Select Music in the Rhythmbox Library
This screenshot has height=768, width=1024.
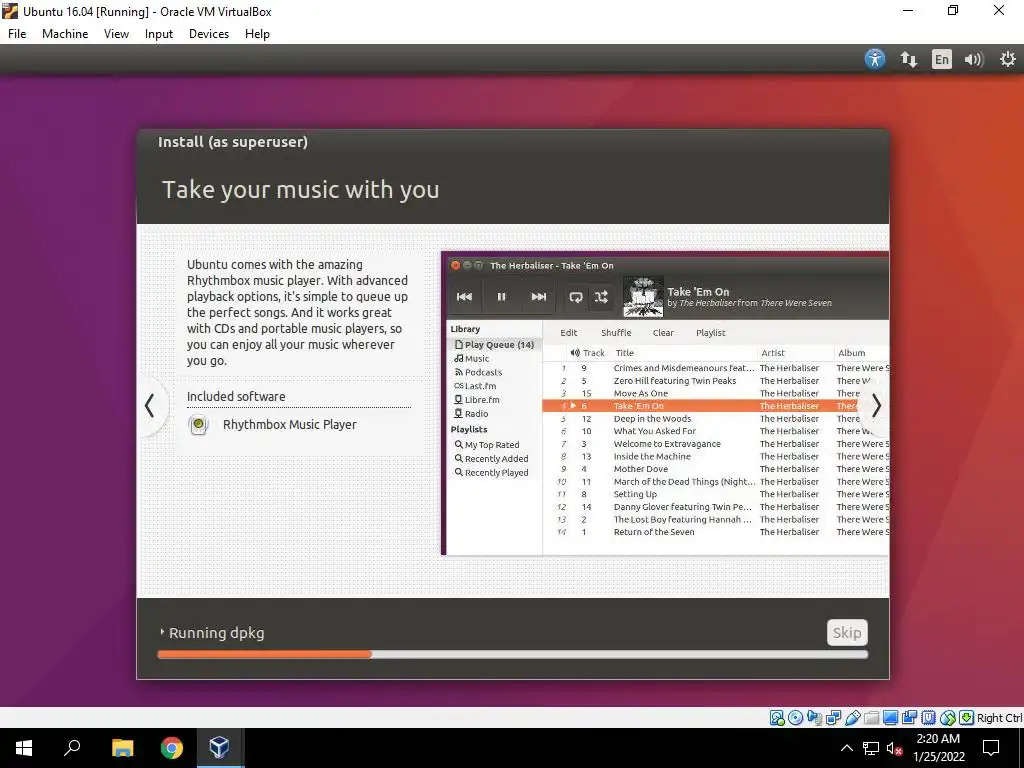coord(472,359)
